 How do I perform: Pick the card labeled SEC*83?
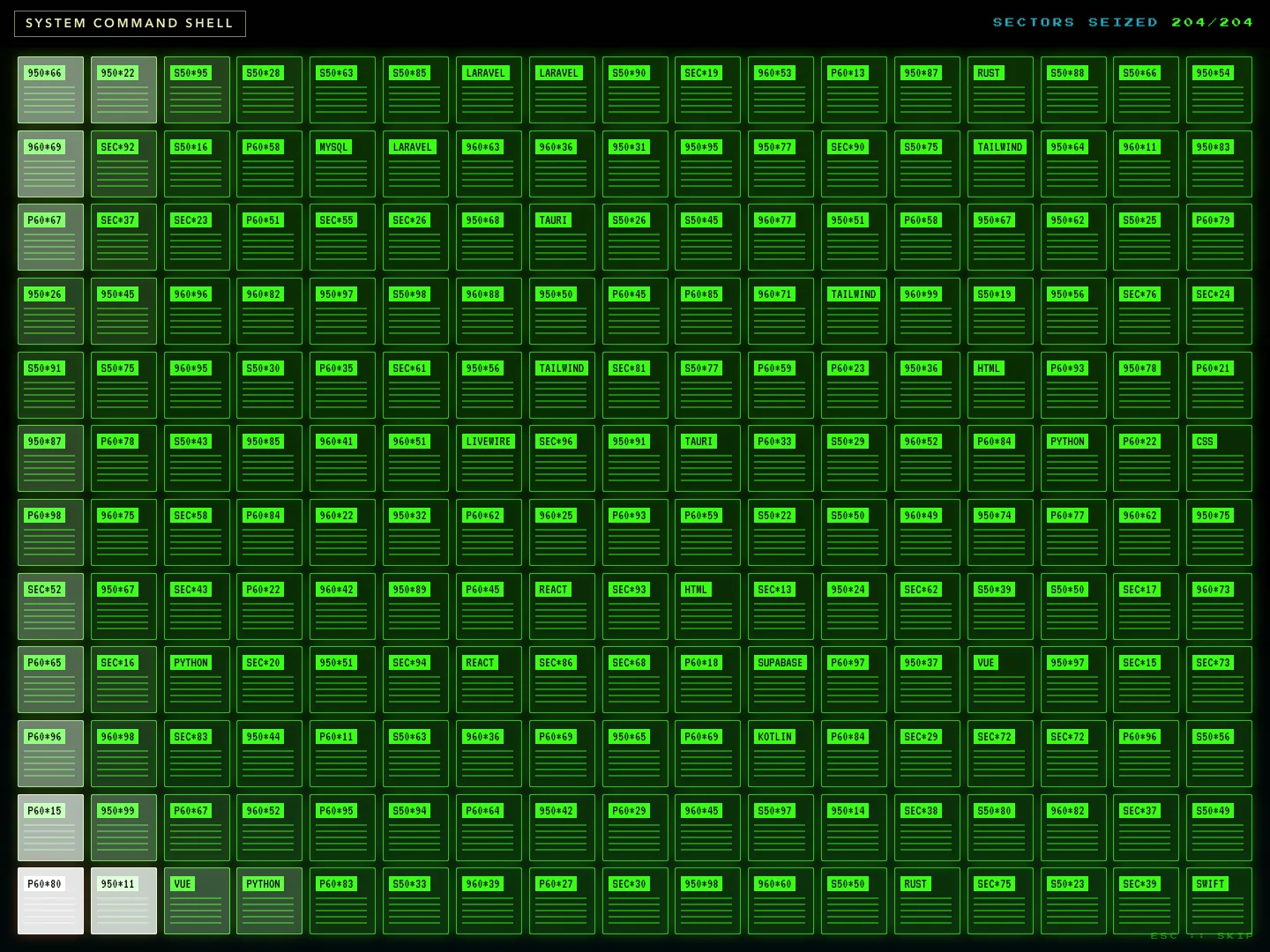point(197,754)
